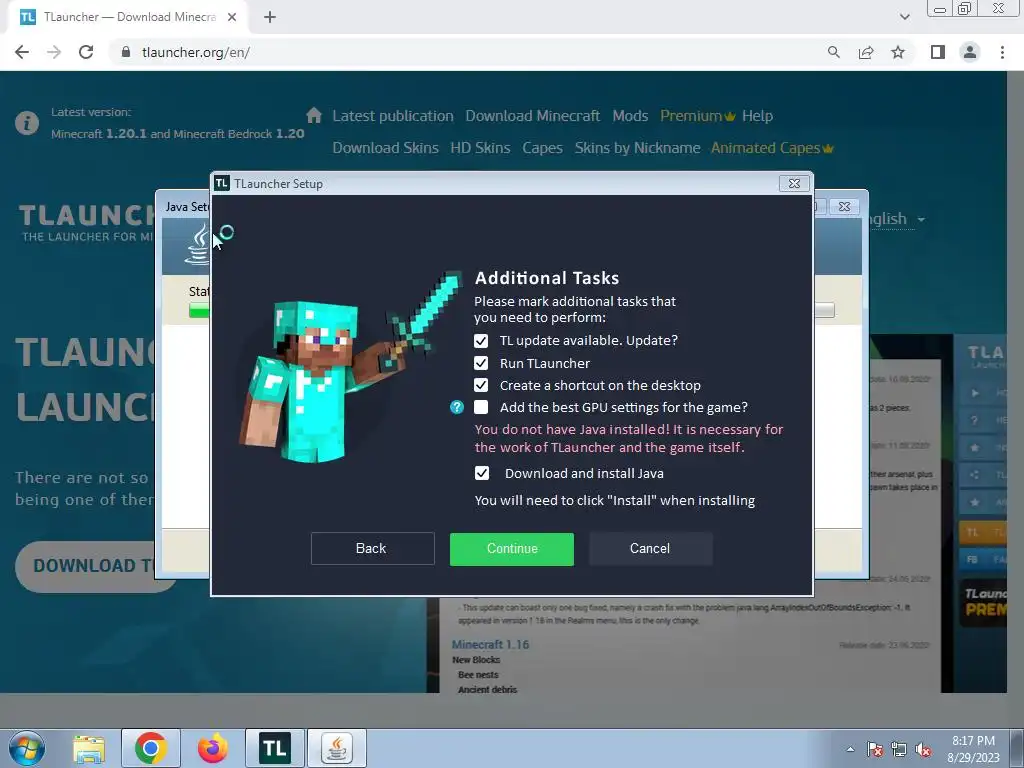Cancel the TLauncher Setup
This screenshot has height=768, width=1024.
[x=650, y=549]
